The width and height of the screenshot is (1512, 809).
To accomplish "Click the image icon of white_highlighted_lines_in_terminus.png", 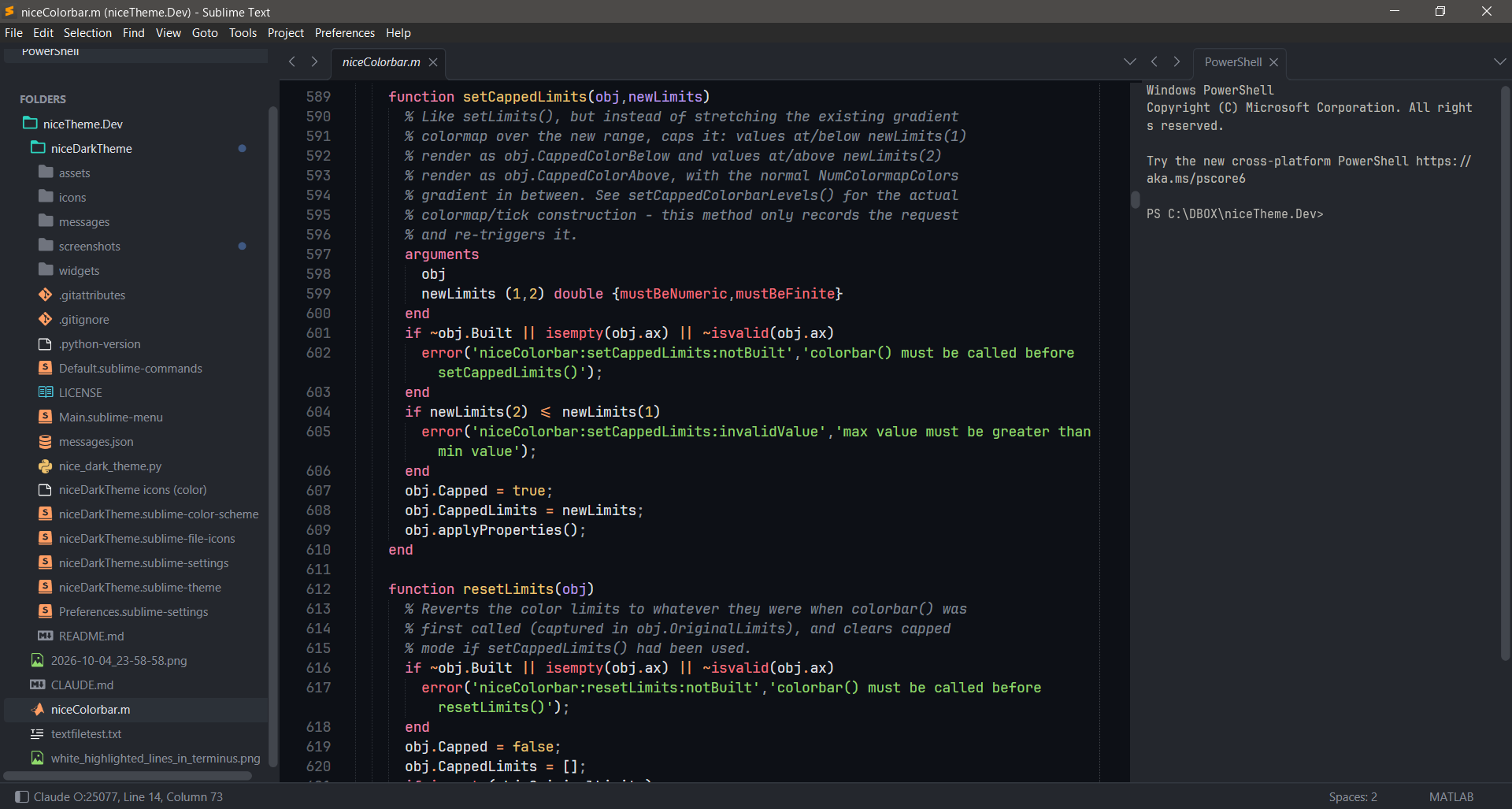I will [38, 758].
